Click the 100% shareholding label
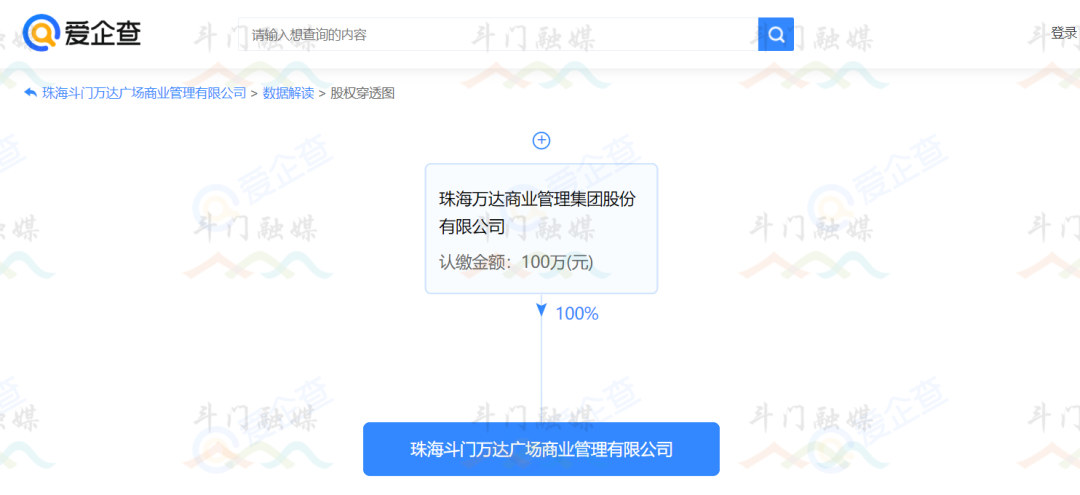Viewport: 1080px width, 495px height. (x=577, y=314)
